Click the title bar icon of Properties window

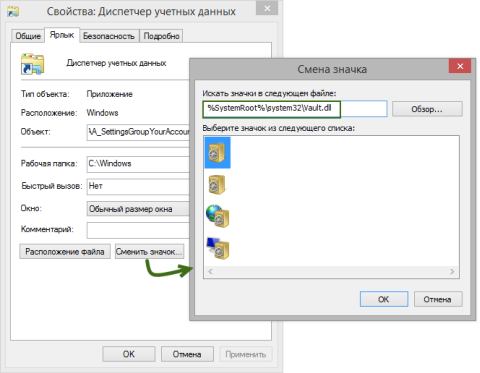[13, 11]
